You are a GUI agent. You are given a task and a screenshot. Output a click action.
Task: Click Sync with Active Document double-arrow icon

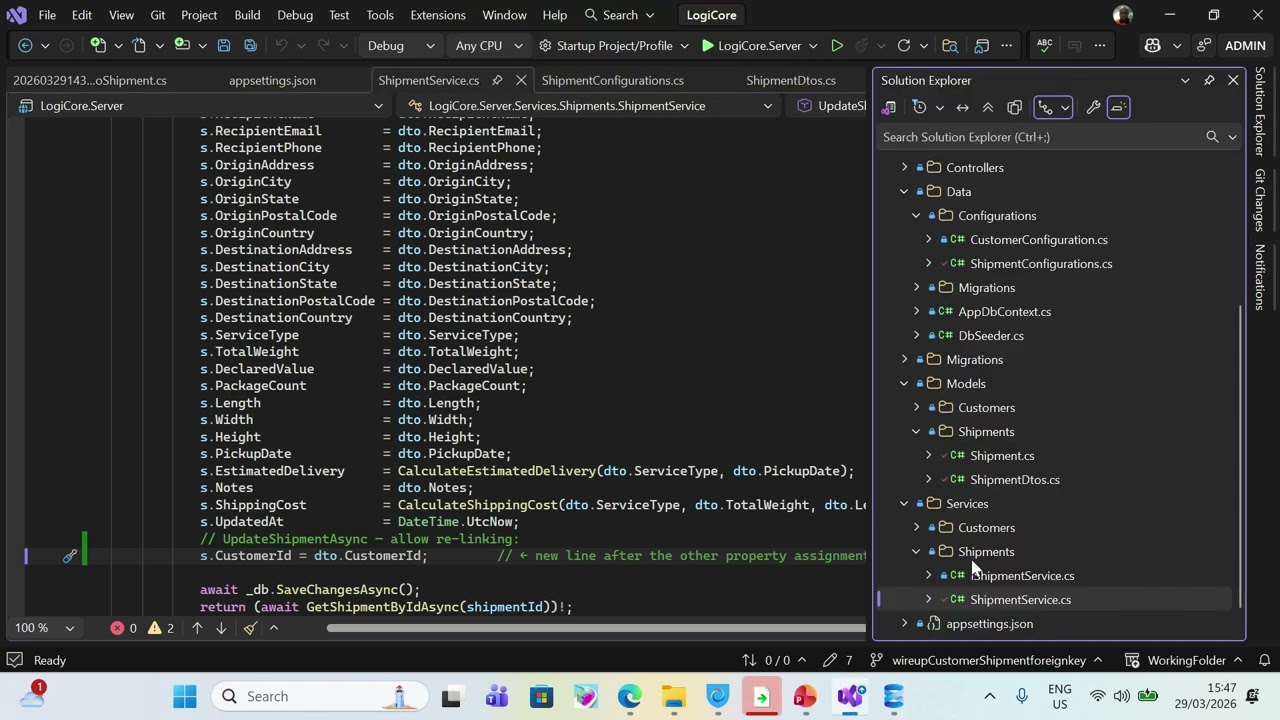[962, 107]
